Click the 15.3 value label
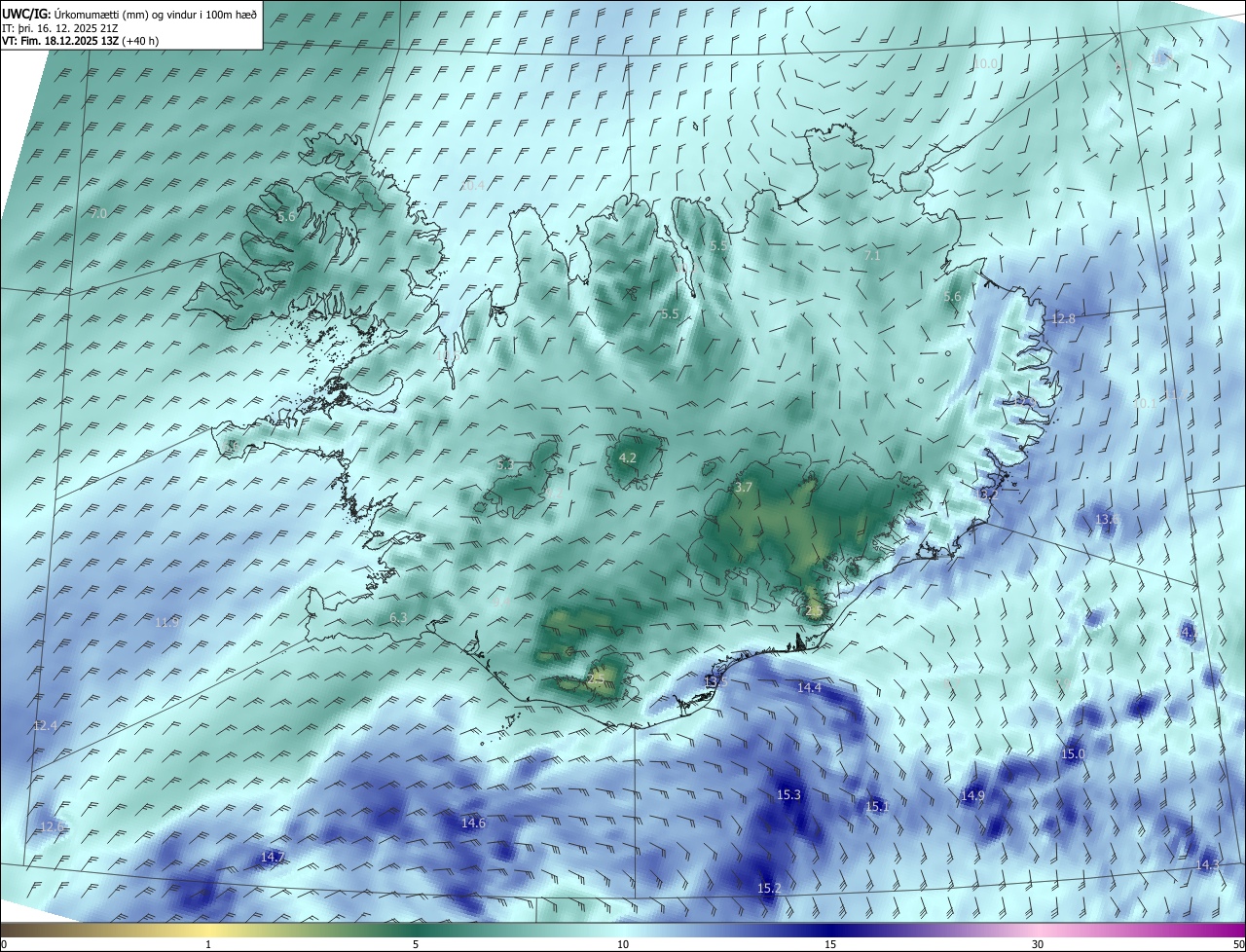Viewport: 1246px width, 952px height. pyautogui.click(x=788, y=795)
